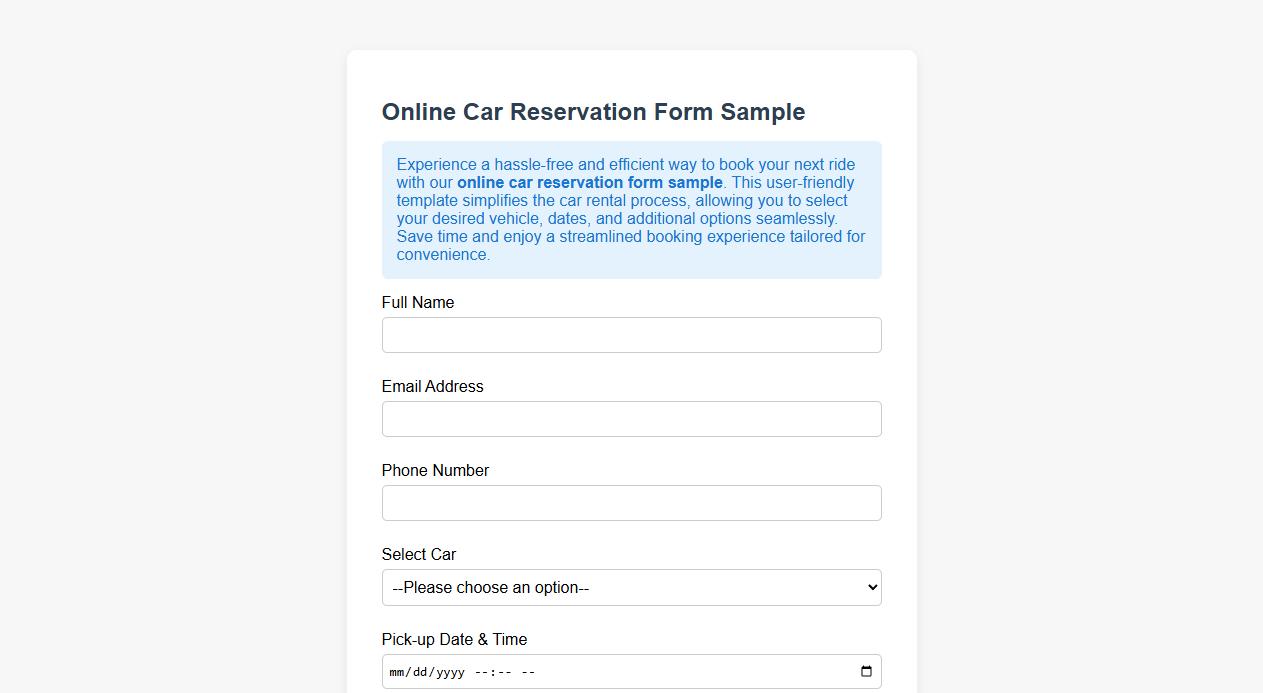Click the blue introduction text box
The width and height of the screenshot is (1263, 693).
point(631,210)
